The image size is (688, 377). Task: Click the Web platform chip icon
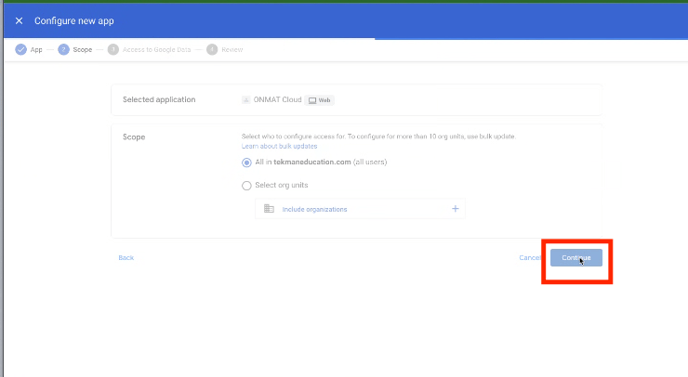(312, 101)
